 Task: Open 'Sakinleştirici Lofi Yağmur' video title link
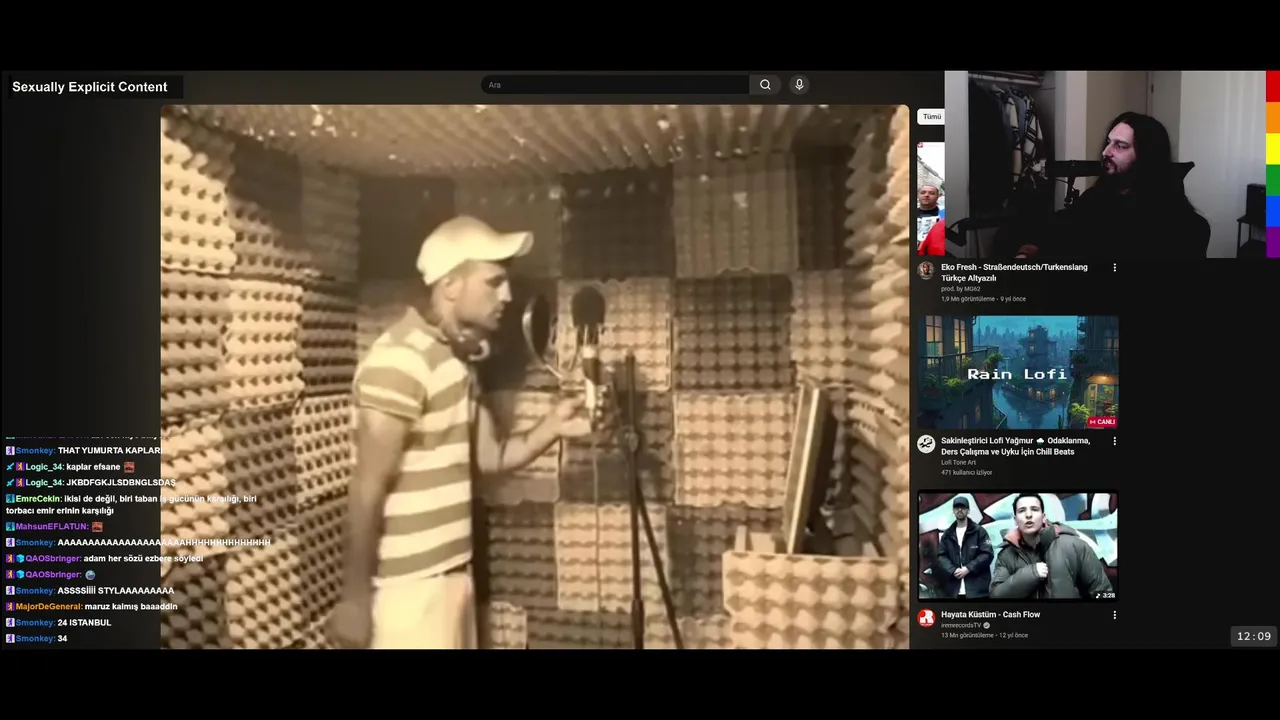1015,446
